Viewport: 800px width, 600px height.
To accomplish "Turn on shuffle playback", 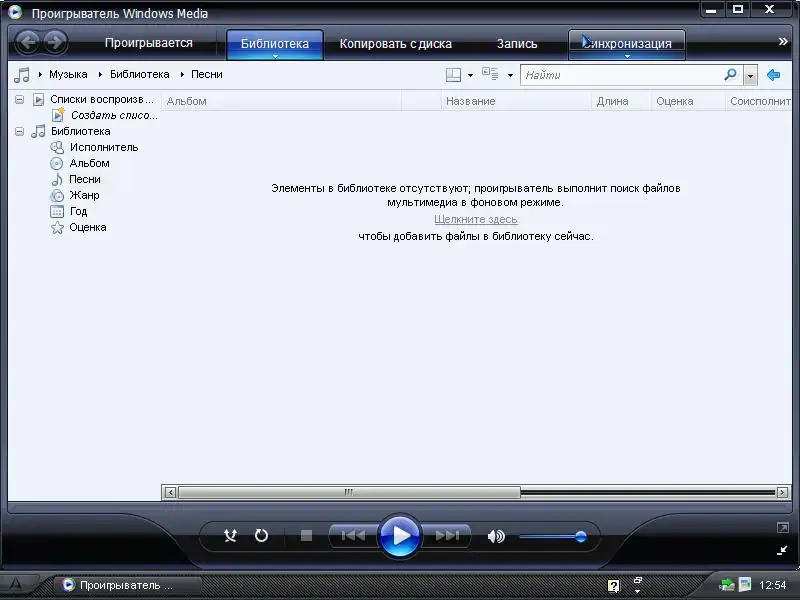I will 231,536.
